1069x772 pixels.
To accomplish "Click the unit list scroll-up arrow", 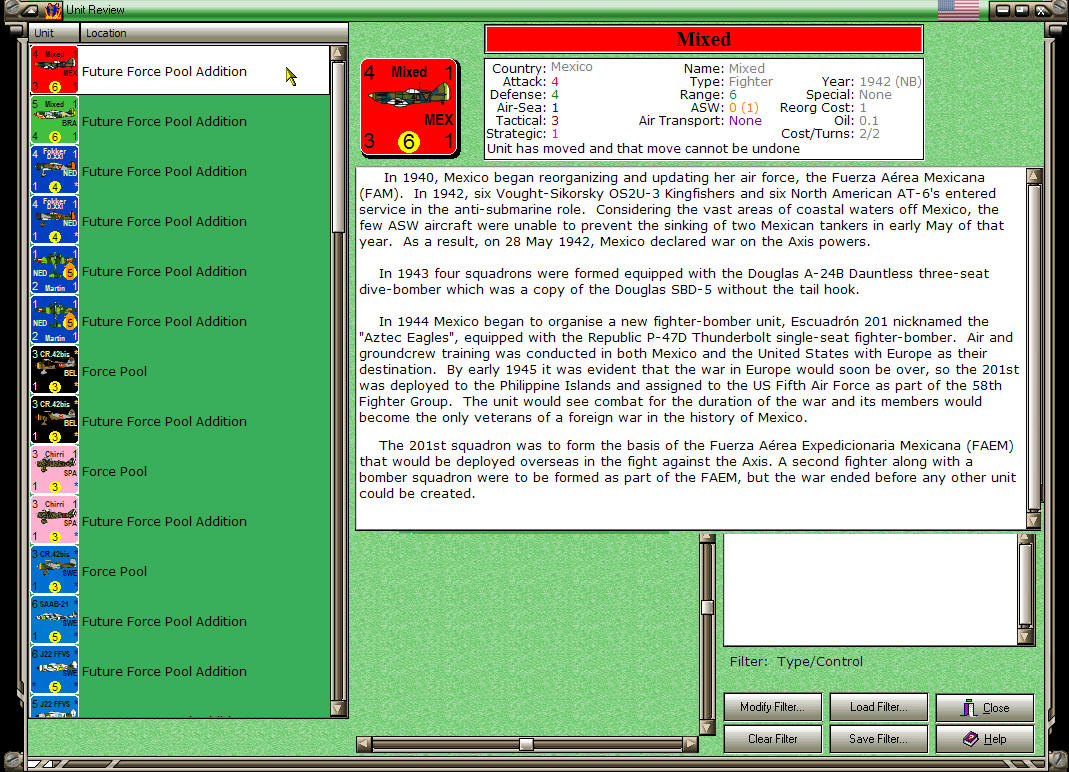I will [338, 53].
